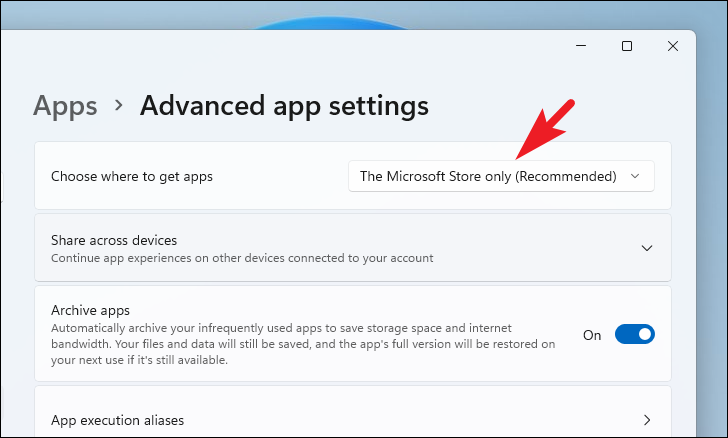Click the breadcrumb chevron separator after Apps
Image resolution: width=728 pixels, height=438 pixels.
tap(119, 105)
